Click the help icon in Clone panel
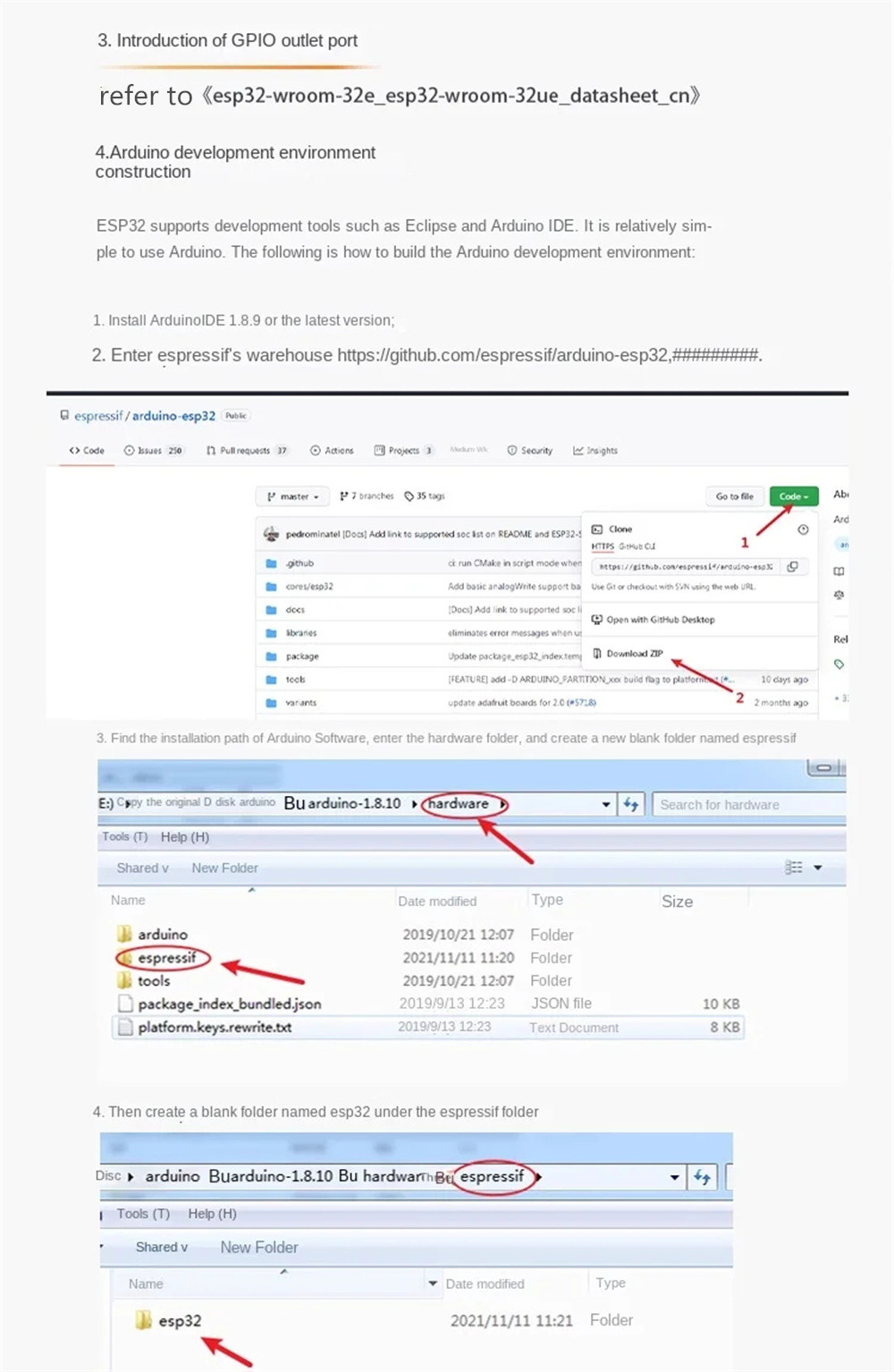The width and height of the screenshot is (894, 1372). pos(803,529)
